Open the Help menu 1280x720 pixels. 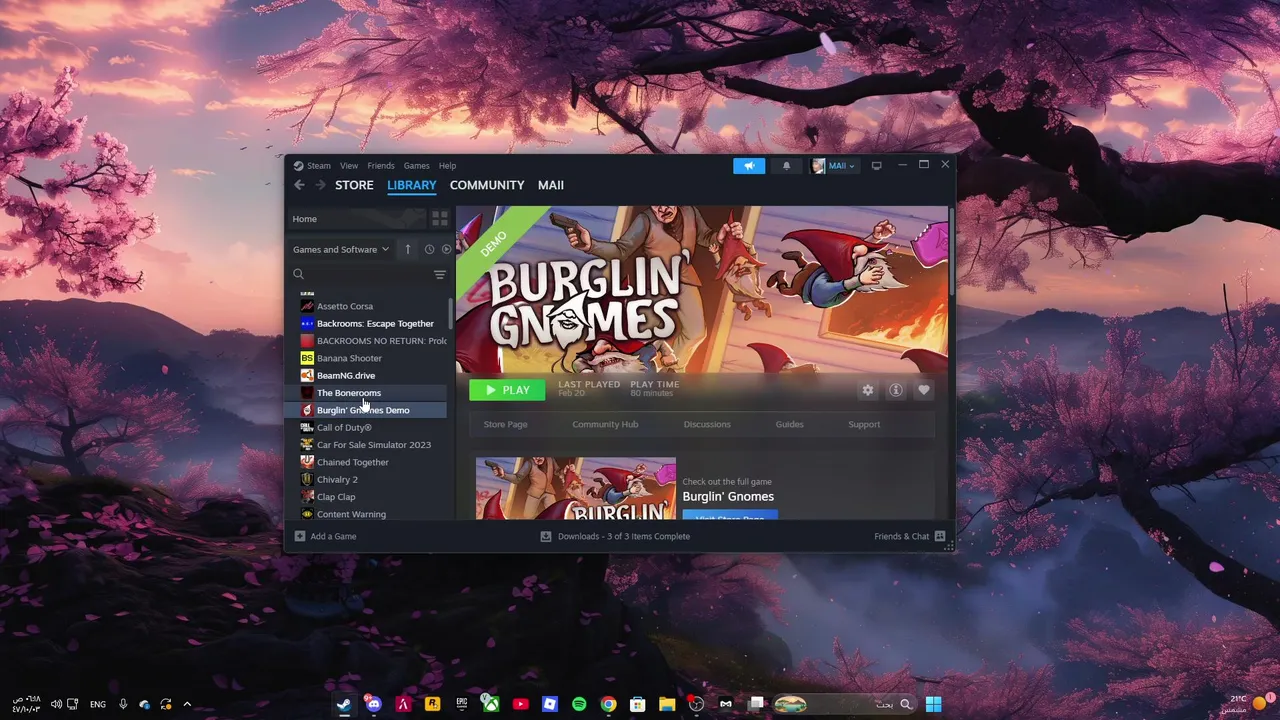(x=448, y=166)
